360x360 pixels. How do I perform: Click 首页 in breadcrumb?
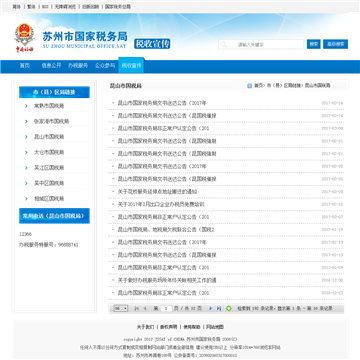259,86
